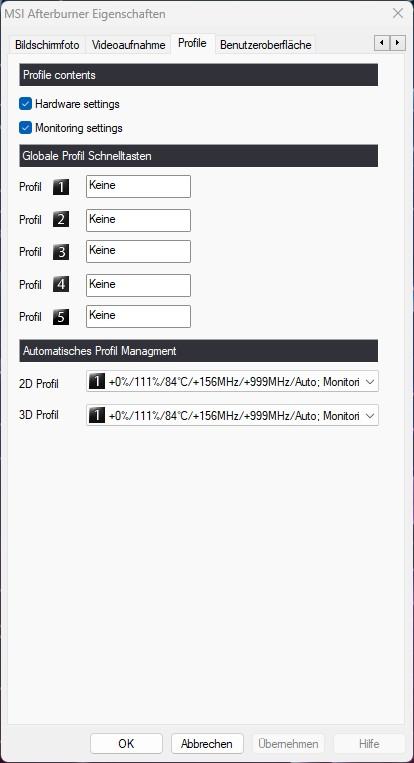Click the Profil 2 number icon
This screenshot has height=763, width=414.
[61, 219]
